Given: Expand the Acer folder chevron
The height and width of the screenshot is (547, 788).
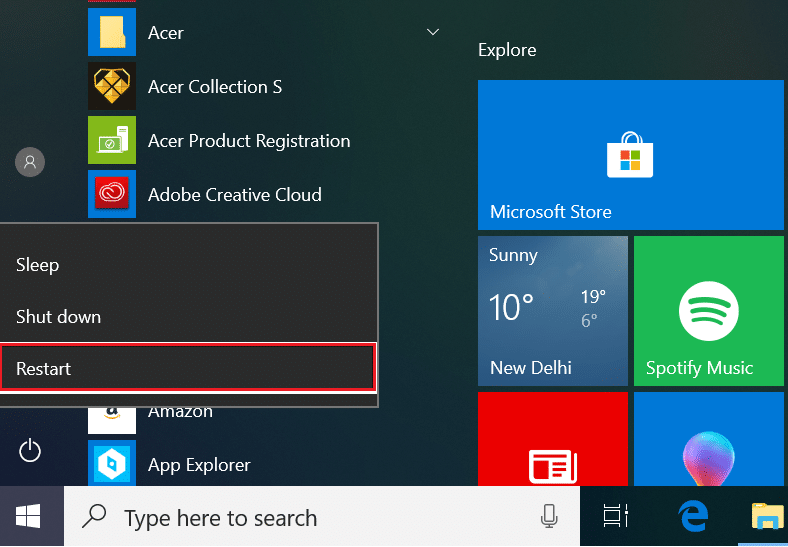Looking at the screenshot, I should (x=433, y=33).
